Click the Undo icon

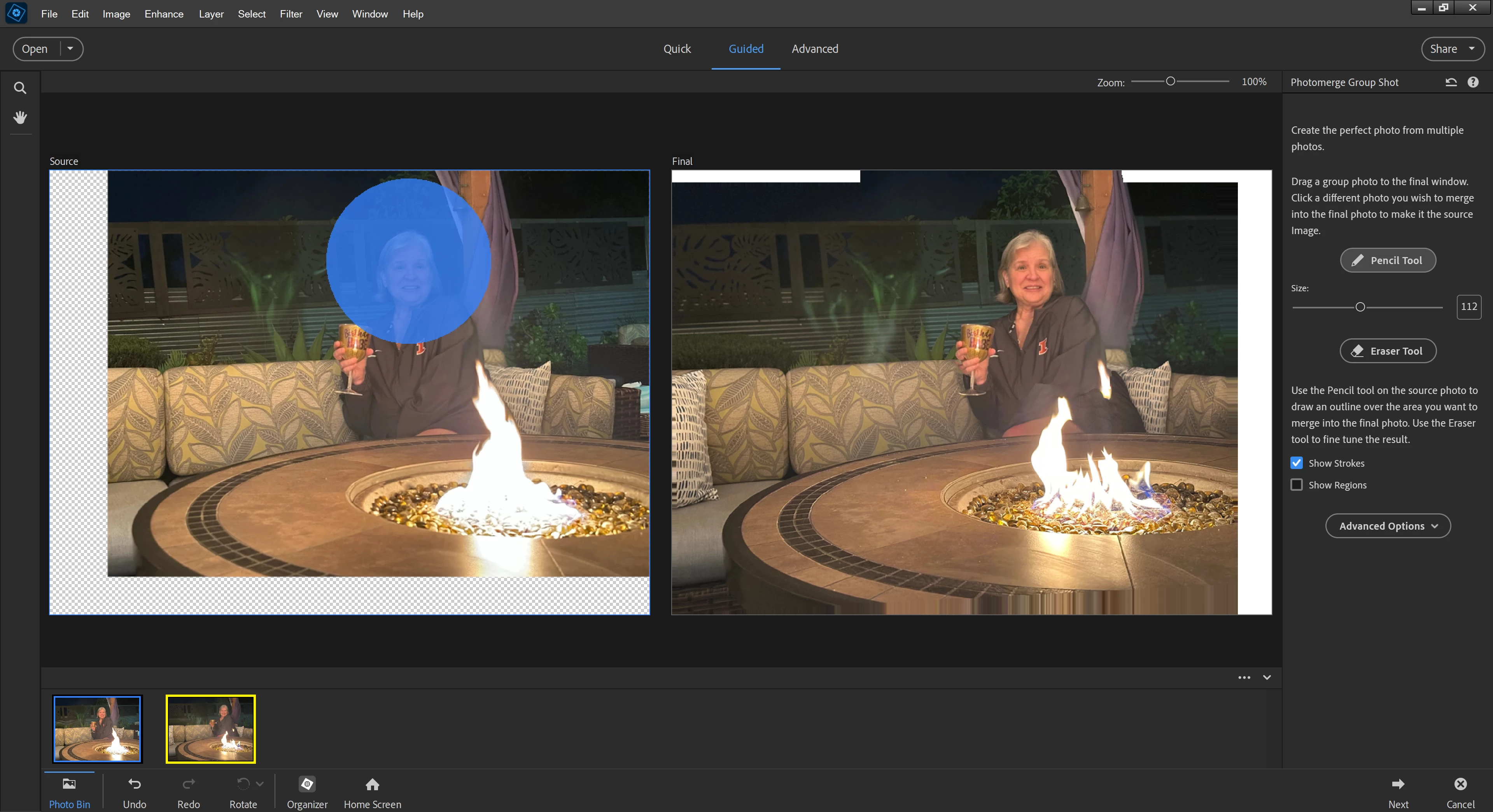pyautogui.click(x=135, y=784)
